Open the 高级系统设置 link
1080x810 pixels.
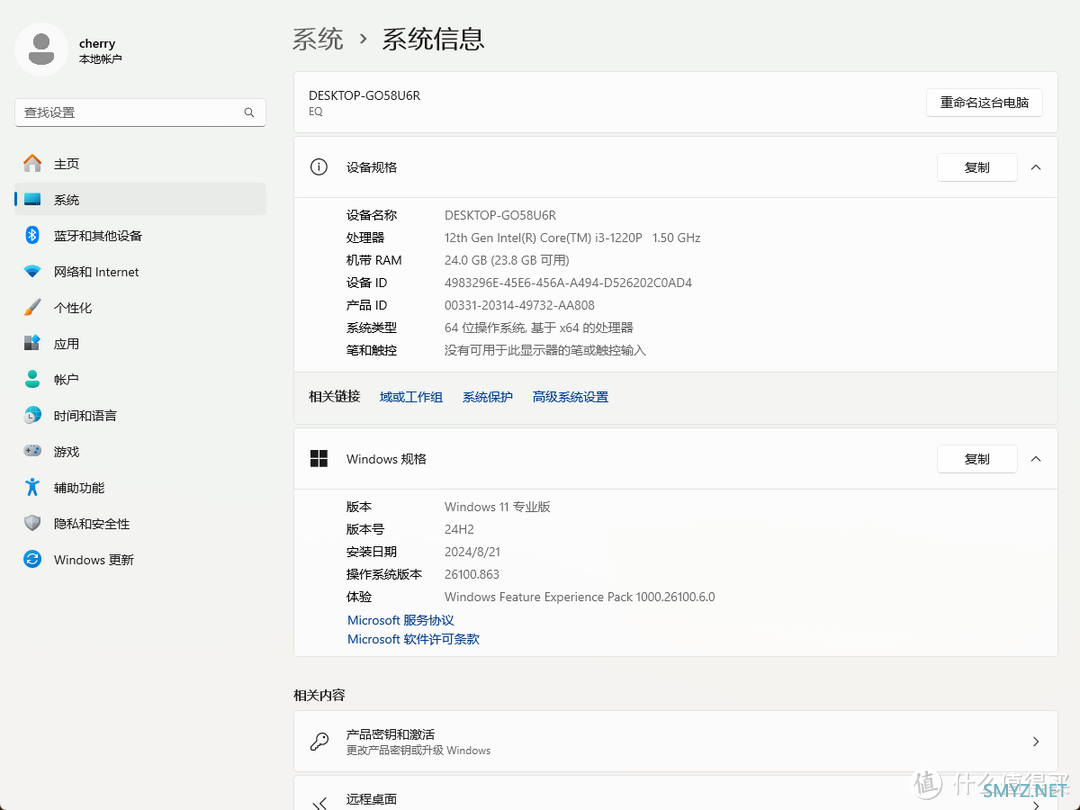[570, 397]
